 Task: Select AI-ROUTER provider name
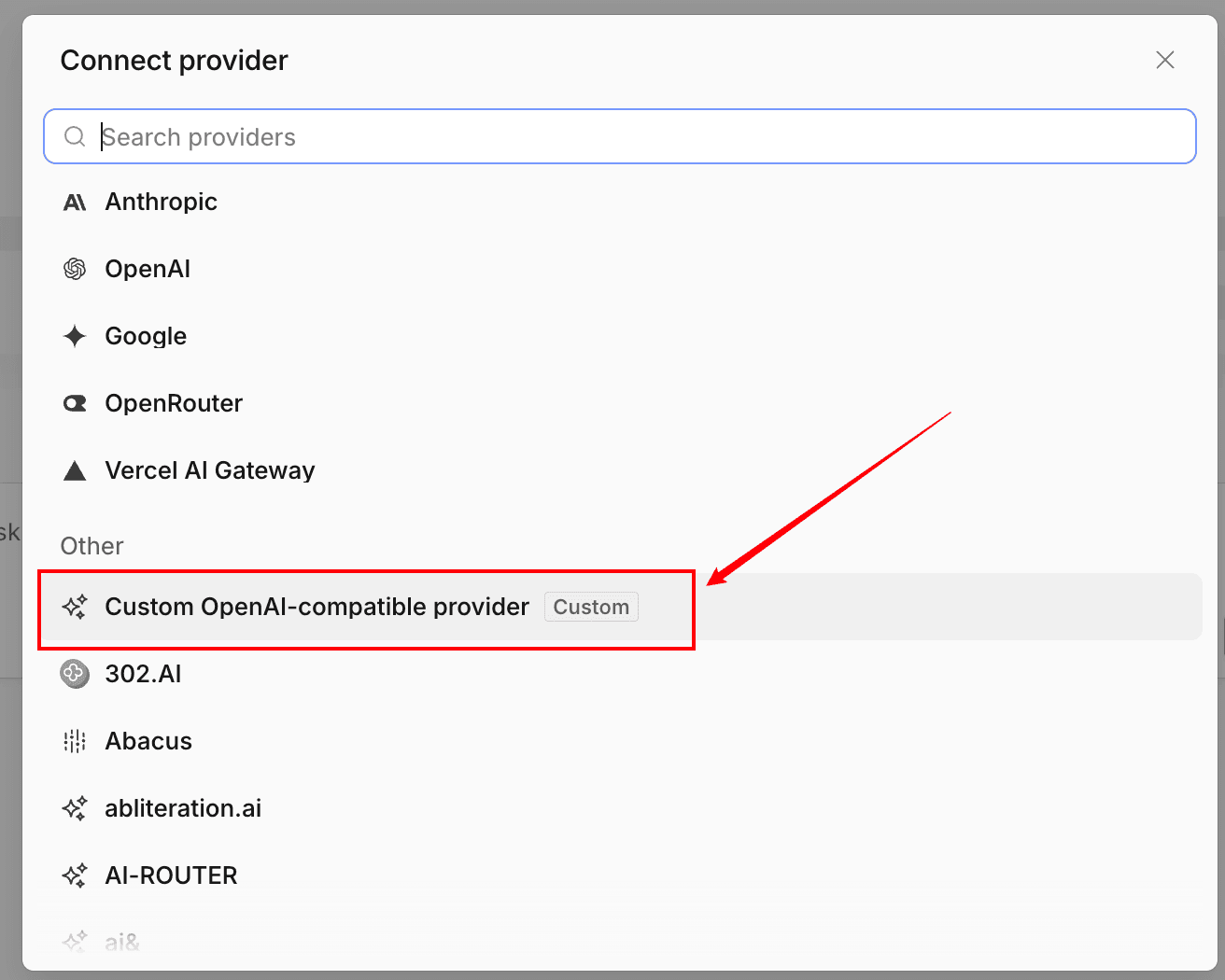pos(172,875)
